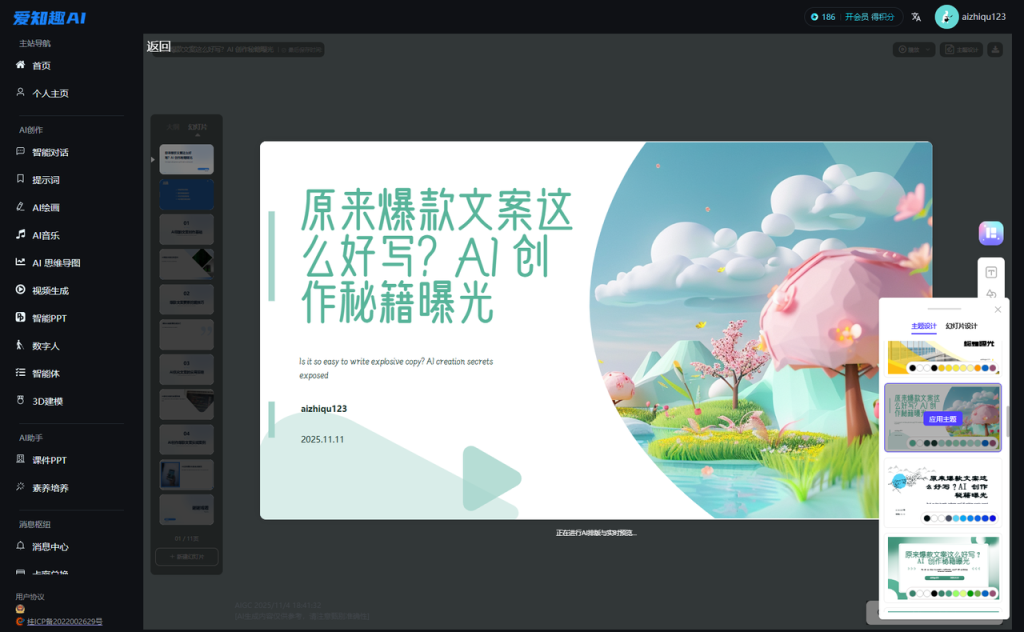
Task: Click the 2025.11.11 date on slide
Action: point(322,439)
